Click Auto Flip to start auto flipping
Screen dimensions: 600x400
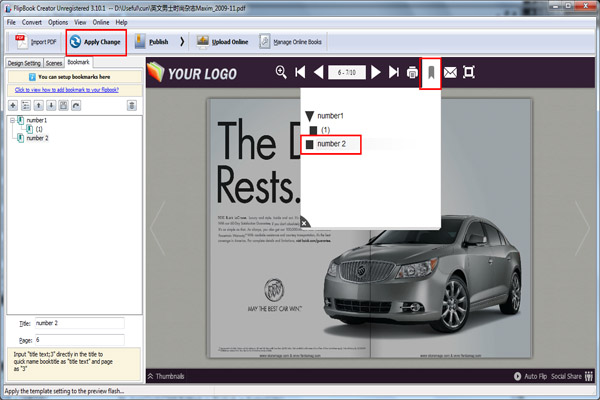pos(530,376)
